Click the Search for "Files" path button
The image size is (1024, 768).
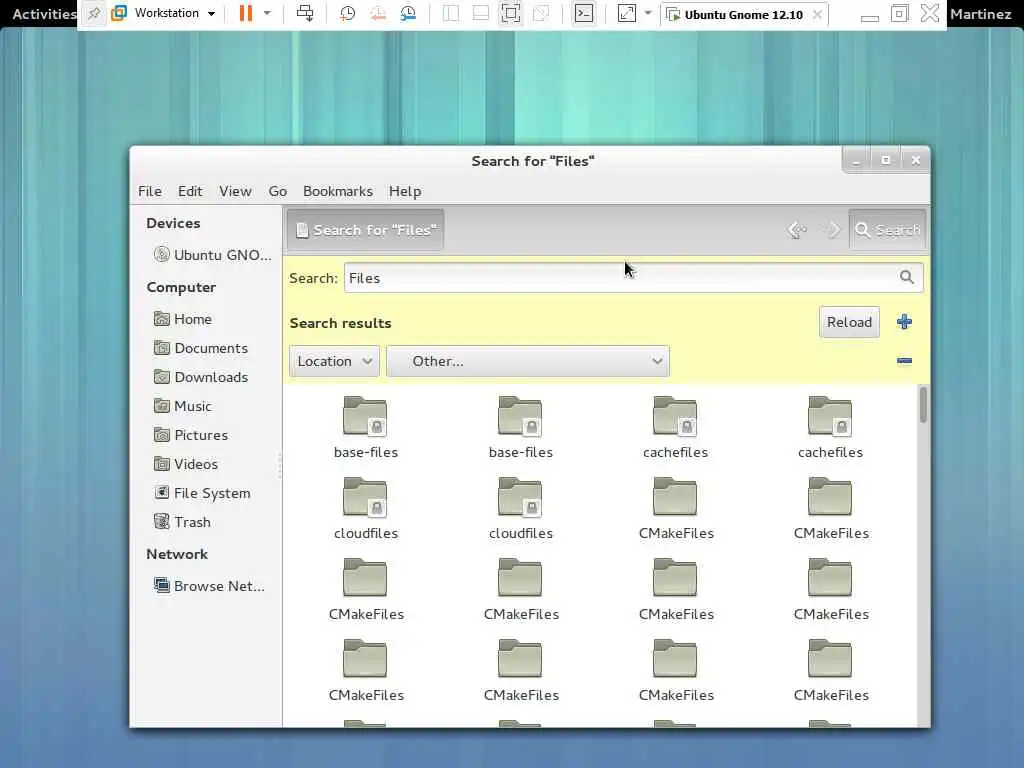point(366,230)
